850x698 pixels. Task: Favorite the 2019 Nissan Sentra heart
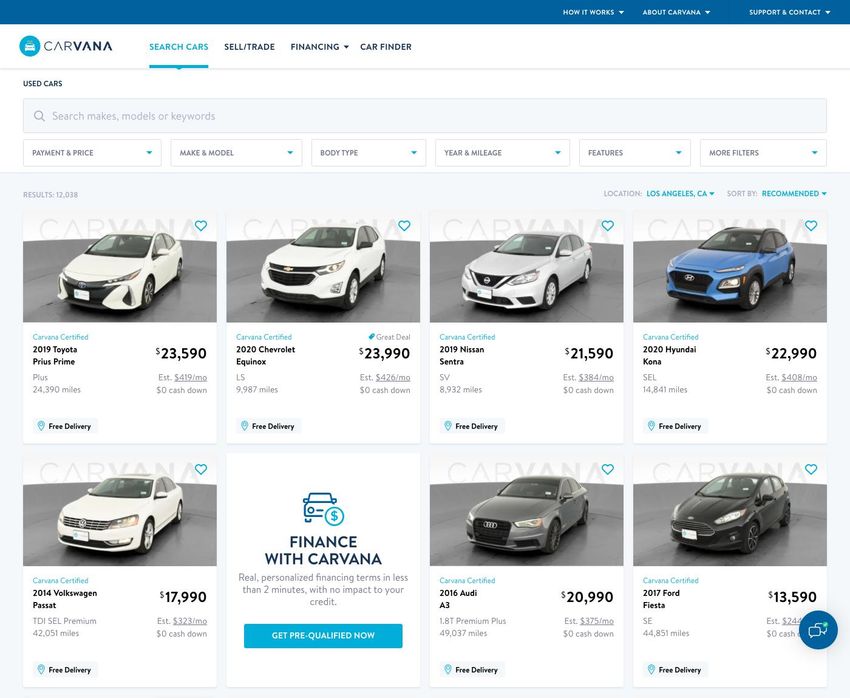[608, 225]
